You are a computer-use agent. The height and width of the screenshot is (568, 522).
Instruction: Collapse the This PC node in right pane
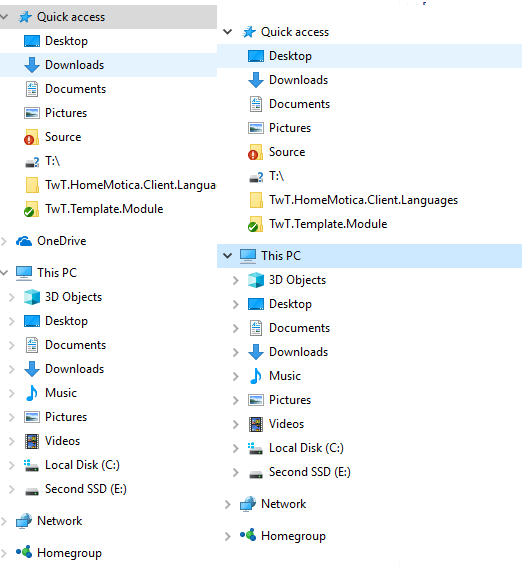pos(227,256)
